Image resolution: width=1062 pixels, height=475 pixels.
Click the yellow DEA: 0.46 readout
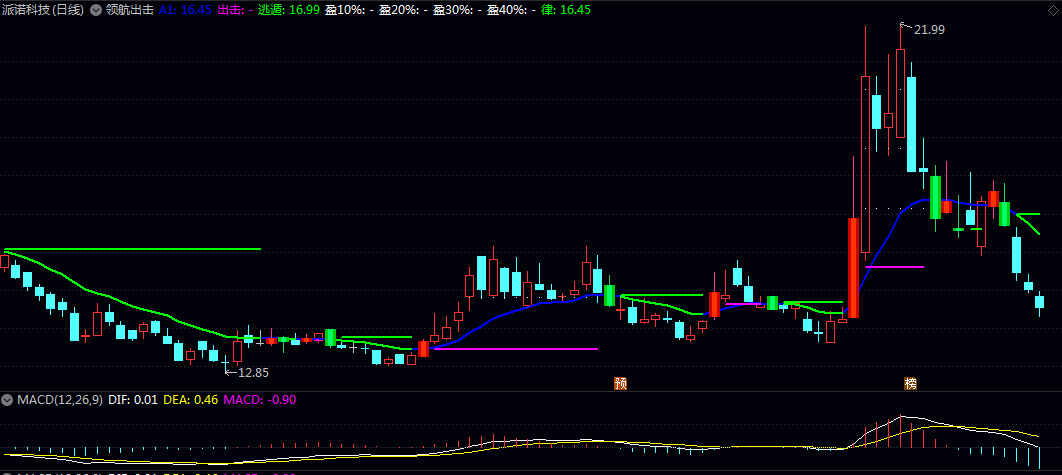191,400
